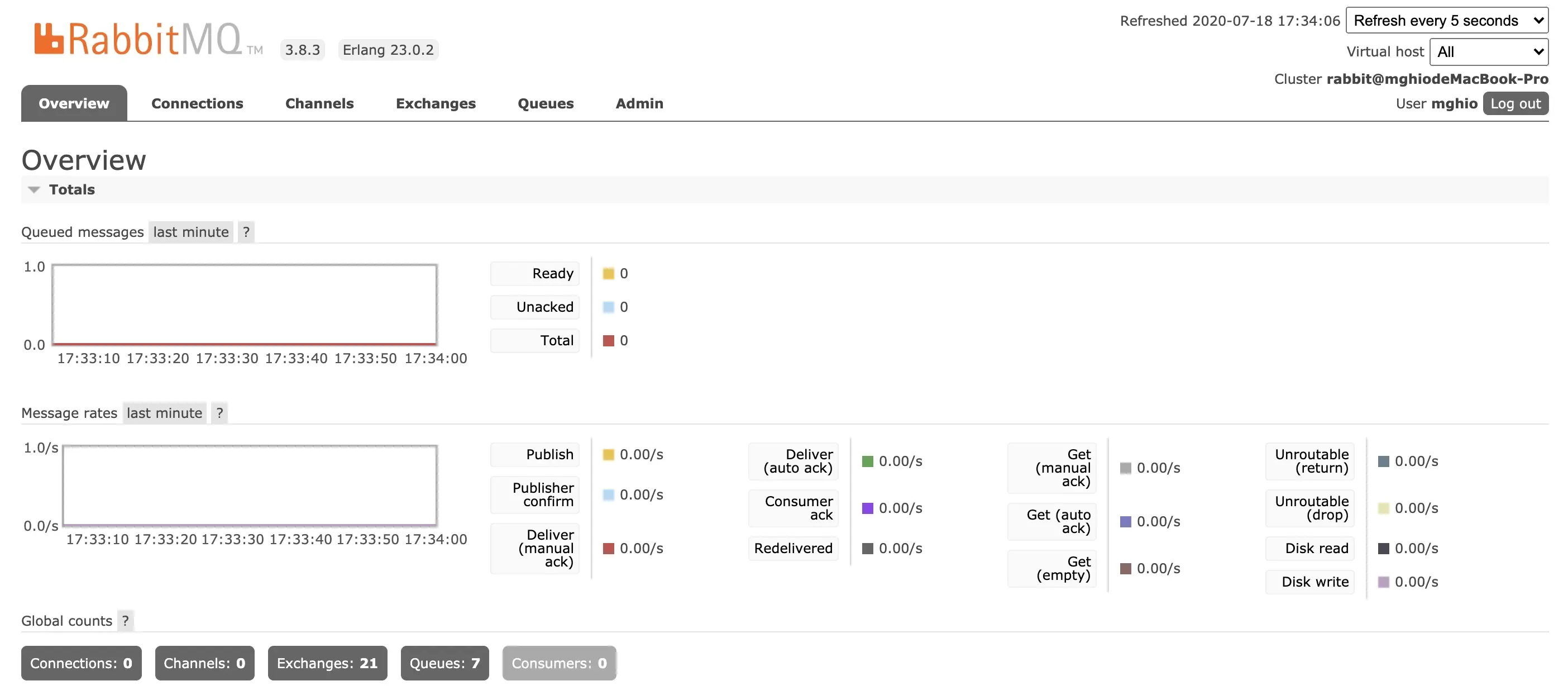Click the Connections: 0 count button
Viewport: 1568px width, 695px height.
(81, 663)
